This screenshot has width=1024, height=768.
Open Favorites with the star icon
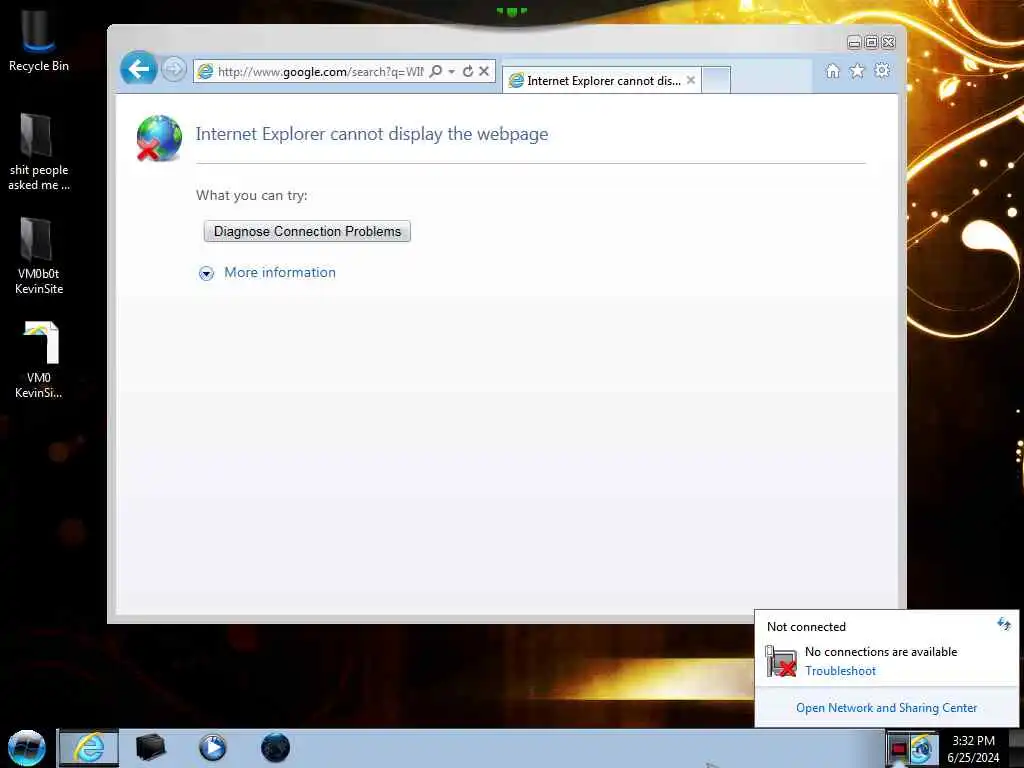point(857,71)
